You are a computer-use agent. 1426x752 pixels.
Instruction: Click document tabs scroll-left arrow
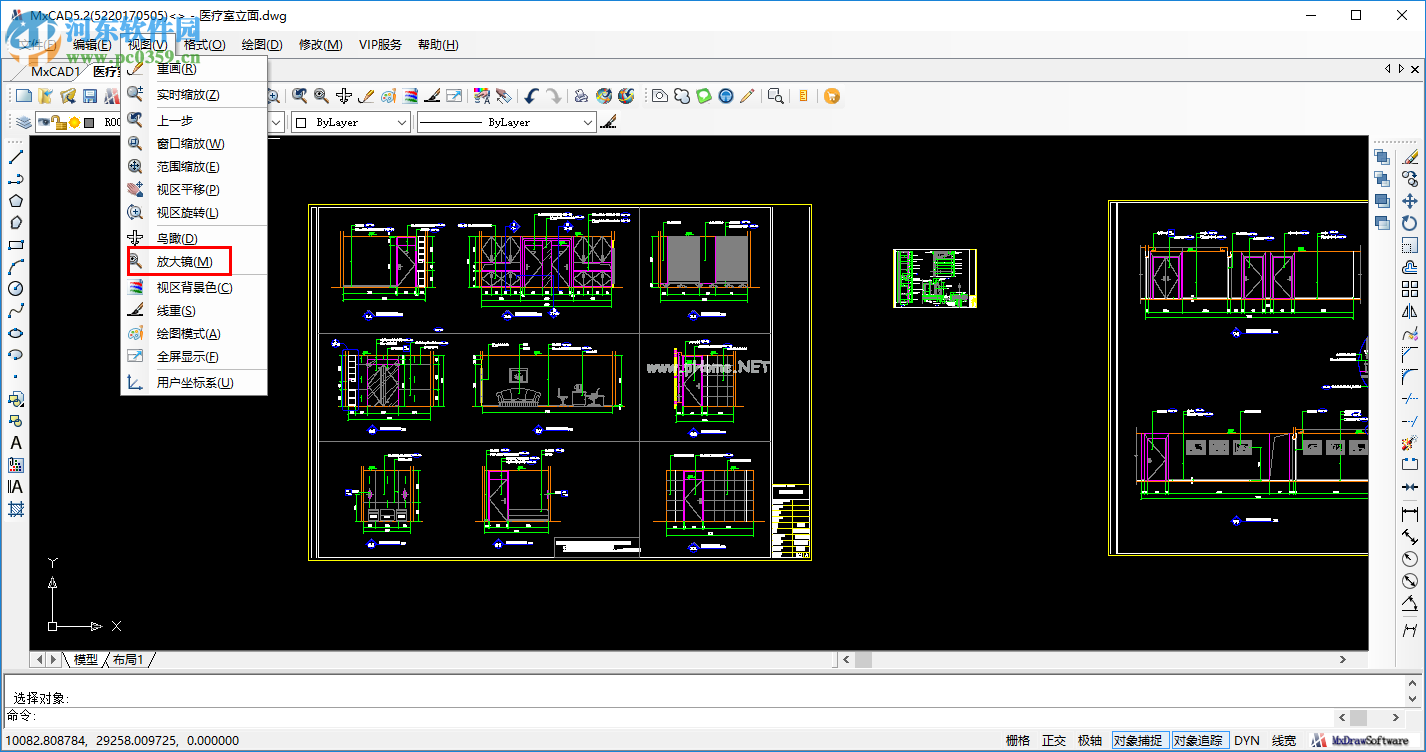[1388, 69]
